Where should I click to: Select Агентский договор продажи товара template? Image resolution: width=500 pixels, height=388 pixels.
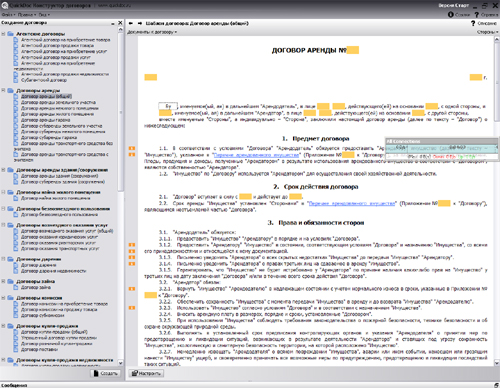click(57, 46)
